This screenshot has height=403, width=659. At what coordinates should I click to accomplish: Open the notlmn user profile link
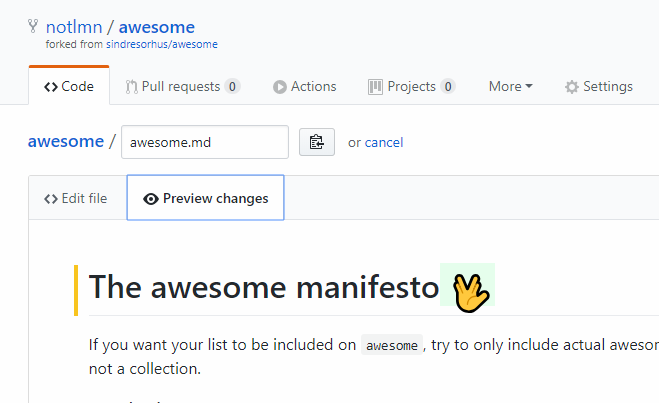pyautogui.click(x=74, y=27)
